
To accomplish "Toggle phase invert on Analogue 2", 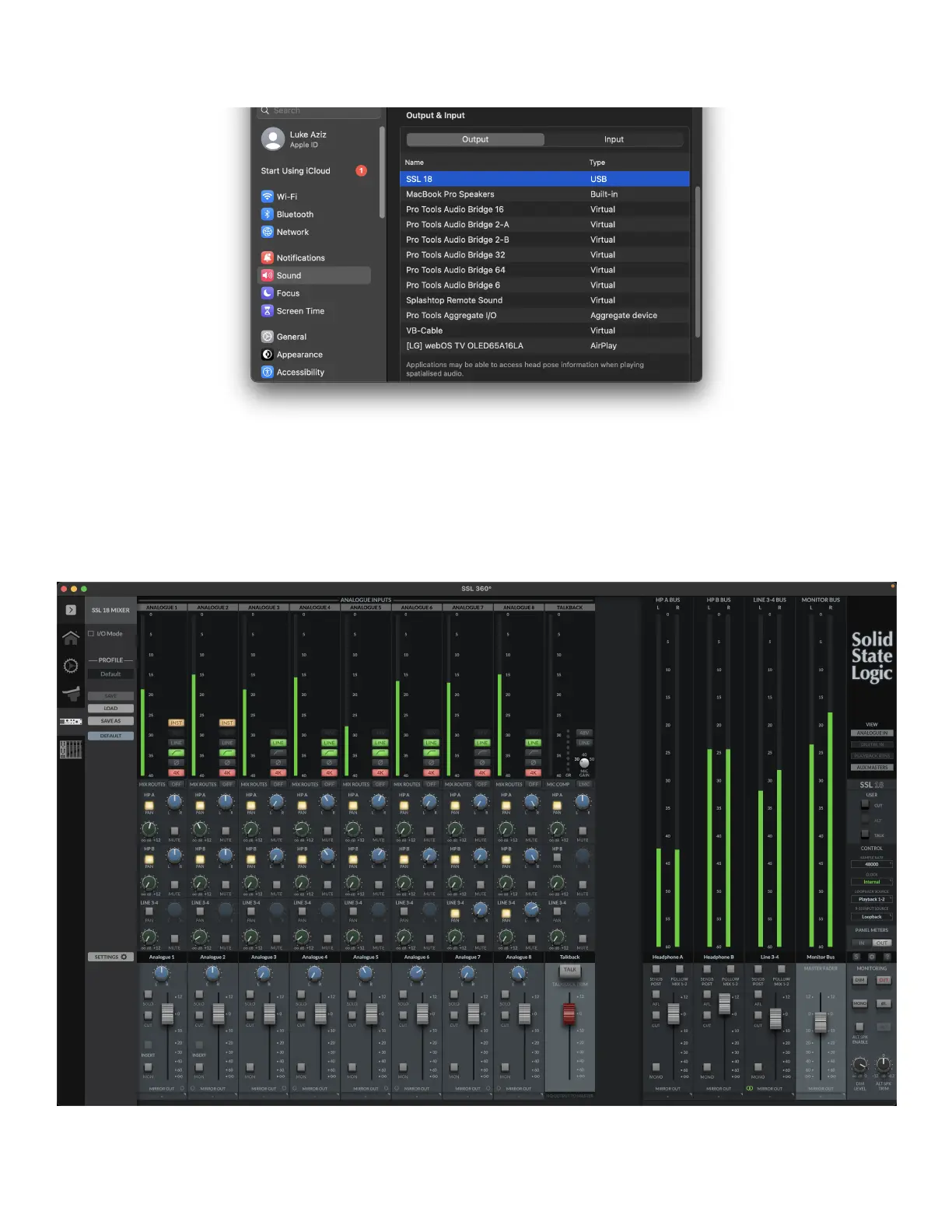I will pyautogui.click(x=227, y=763).
